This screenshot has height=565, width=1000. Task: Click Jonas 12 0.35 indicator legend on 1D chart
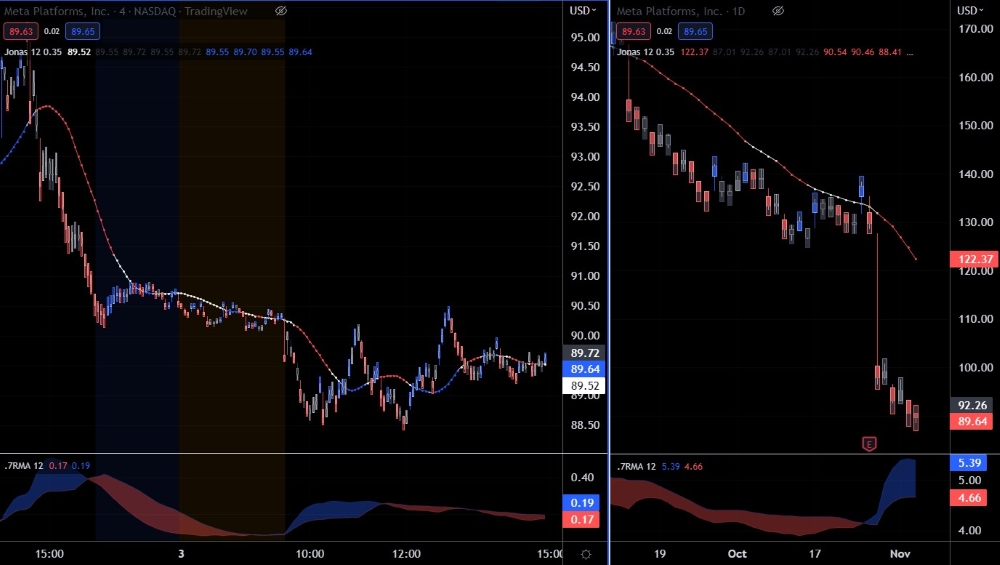[x=645, y=52]
